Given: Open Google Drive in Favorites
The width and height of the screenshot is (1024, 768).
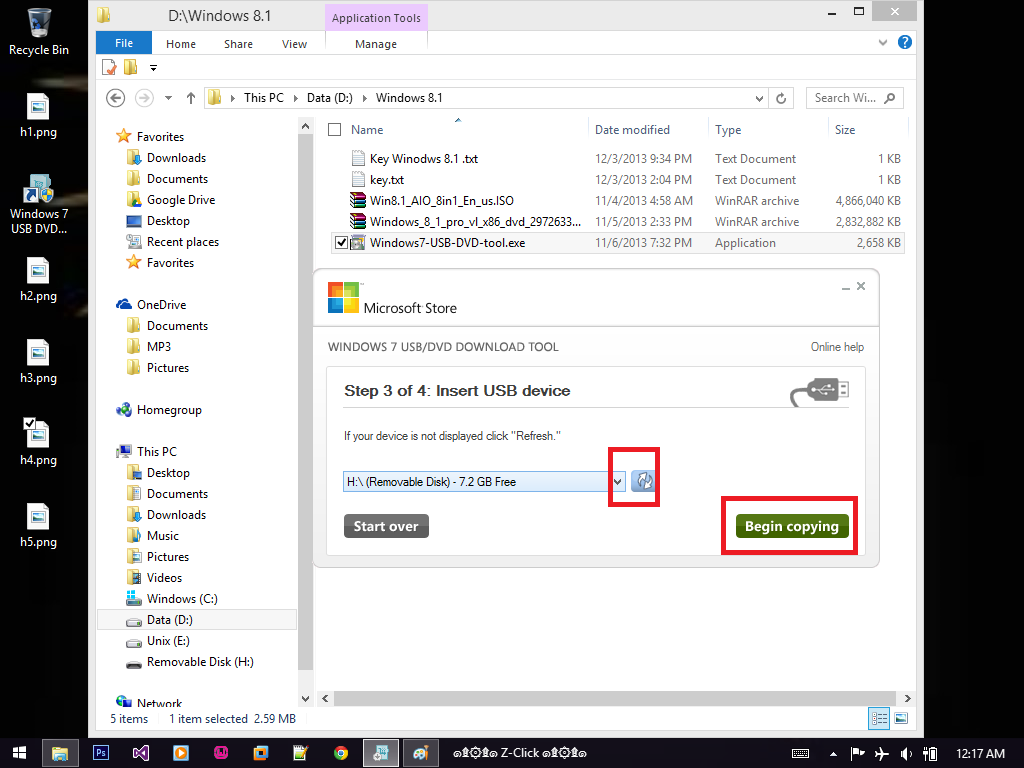Looking at the screenshot, I should [181, 200].
